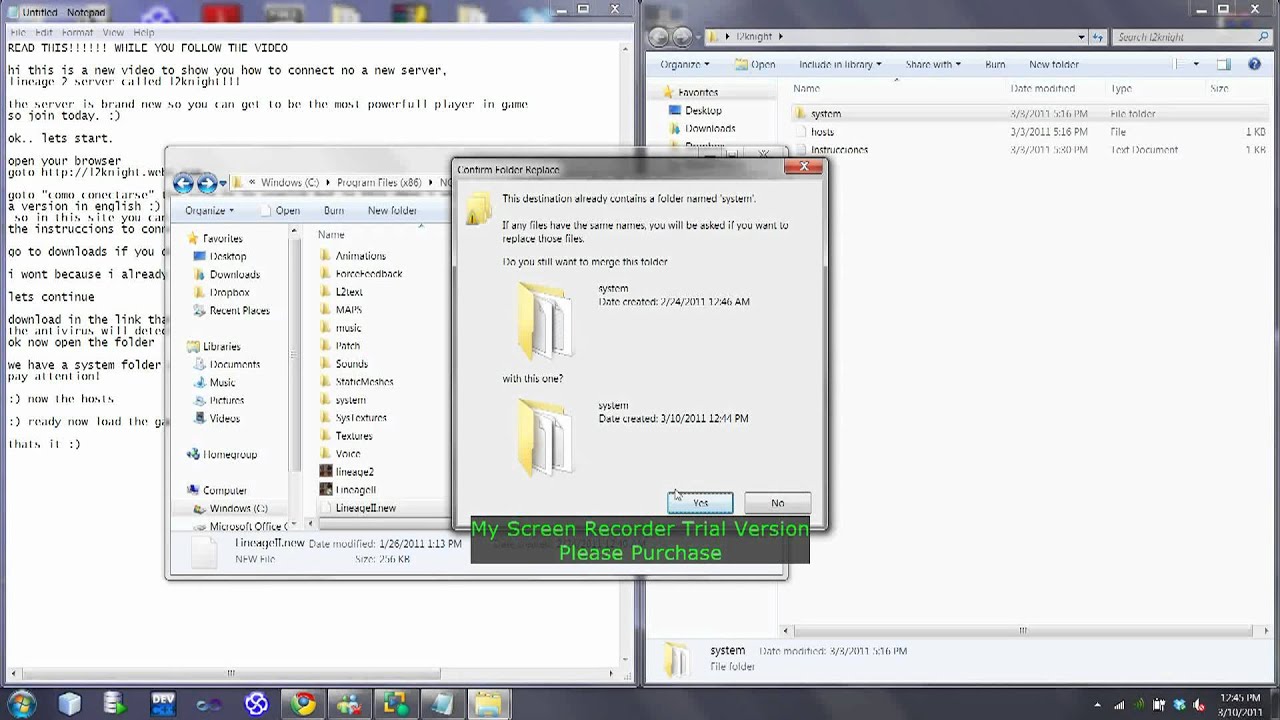Click back arrow in l2knight window

[x=658, y=37]
